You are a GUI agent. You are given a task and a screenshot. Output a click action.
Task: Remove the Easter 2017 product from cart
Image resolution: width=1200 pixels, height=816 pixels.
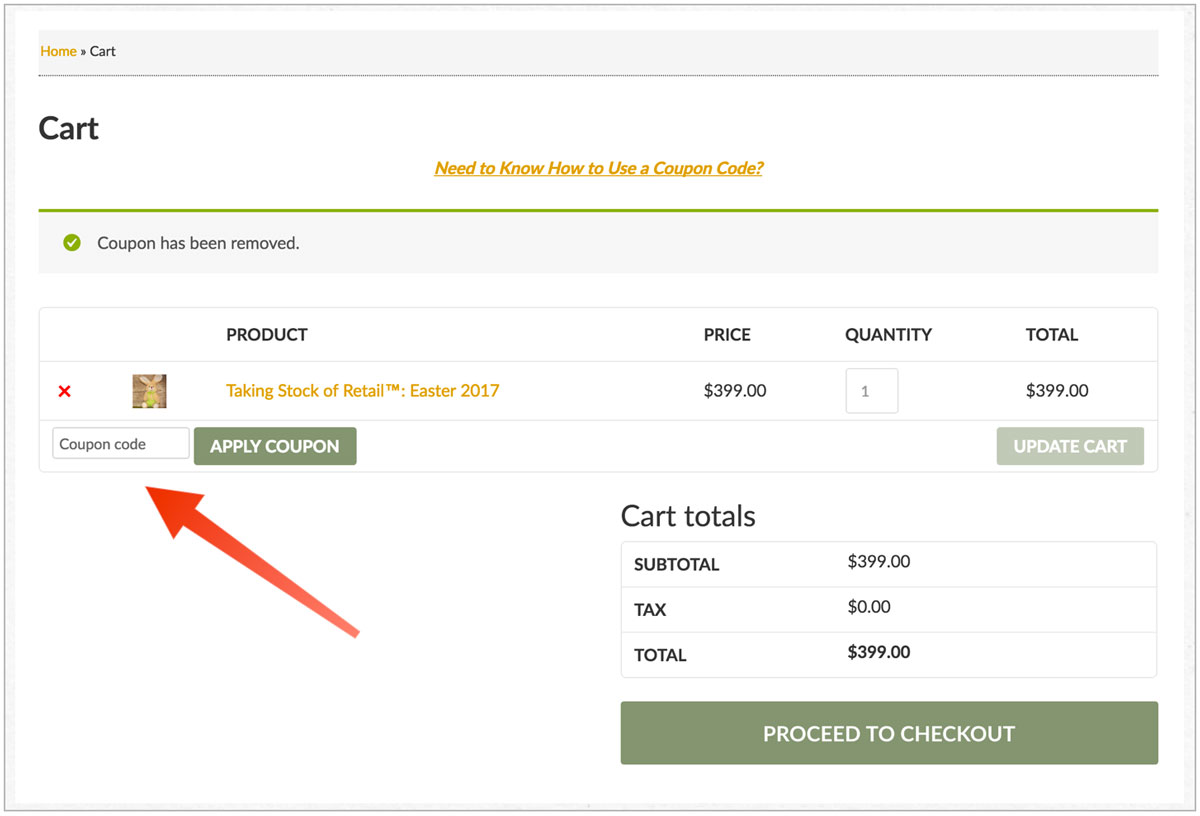pyautogui.click(x=64, y=391)
